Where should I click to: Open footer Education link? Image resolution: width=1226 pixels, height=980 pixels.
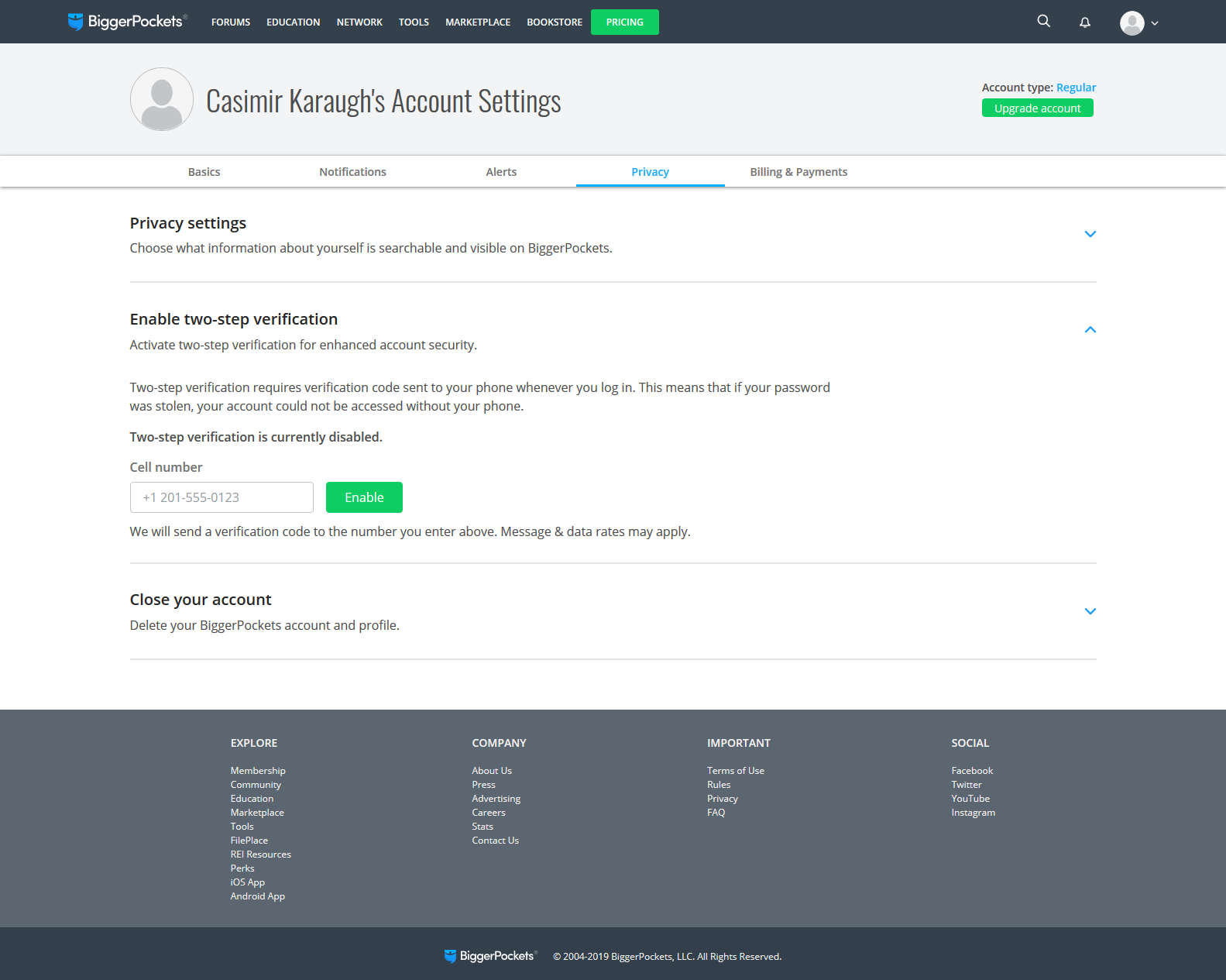click(x=252, y=799)
